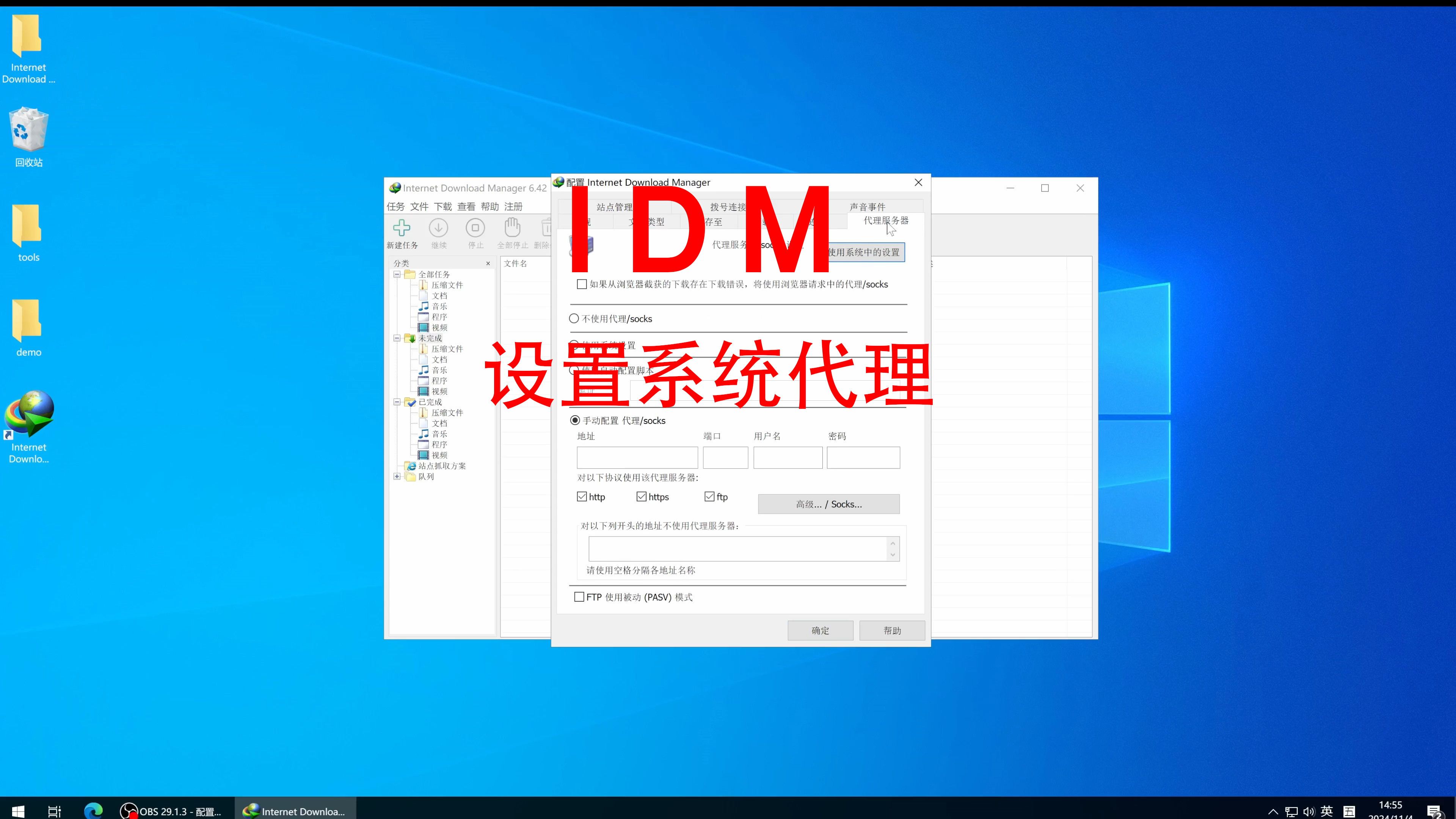Switch to OBS 29.1.3 taskbar item
1456x819 pixels.
[172, 811]
